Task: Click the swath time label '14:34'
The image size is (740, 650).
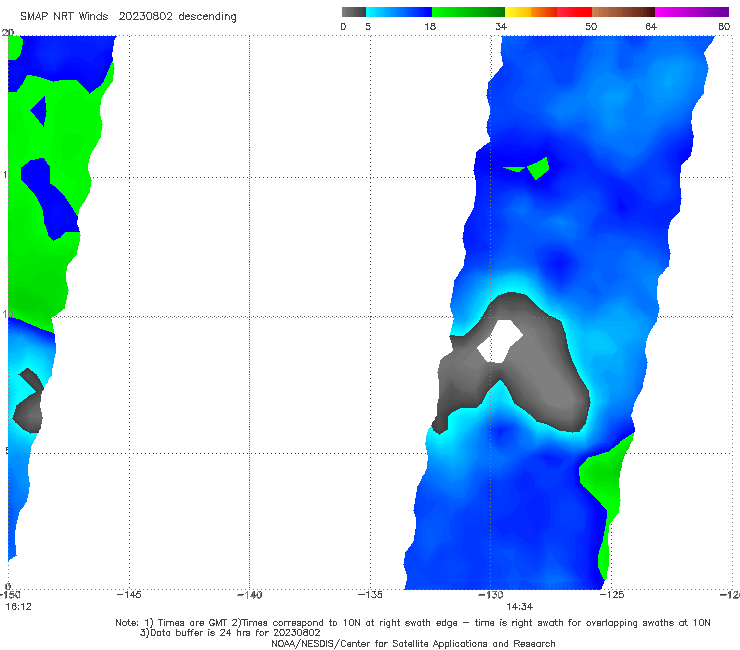Action: coord(519,607)
